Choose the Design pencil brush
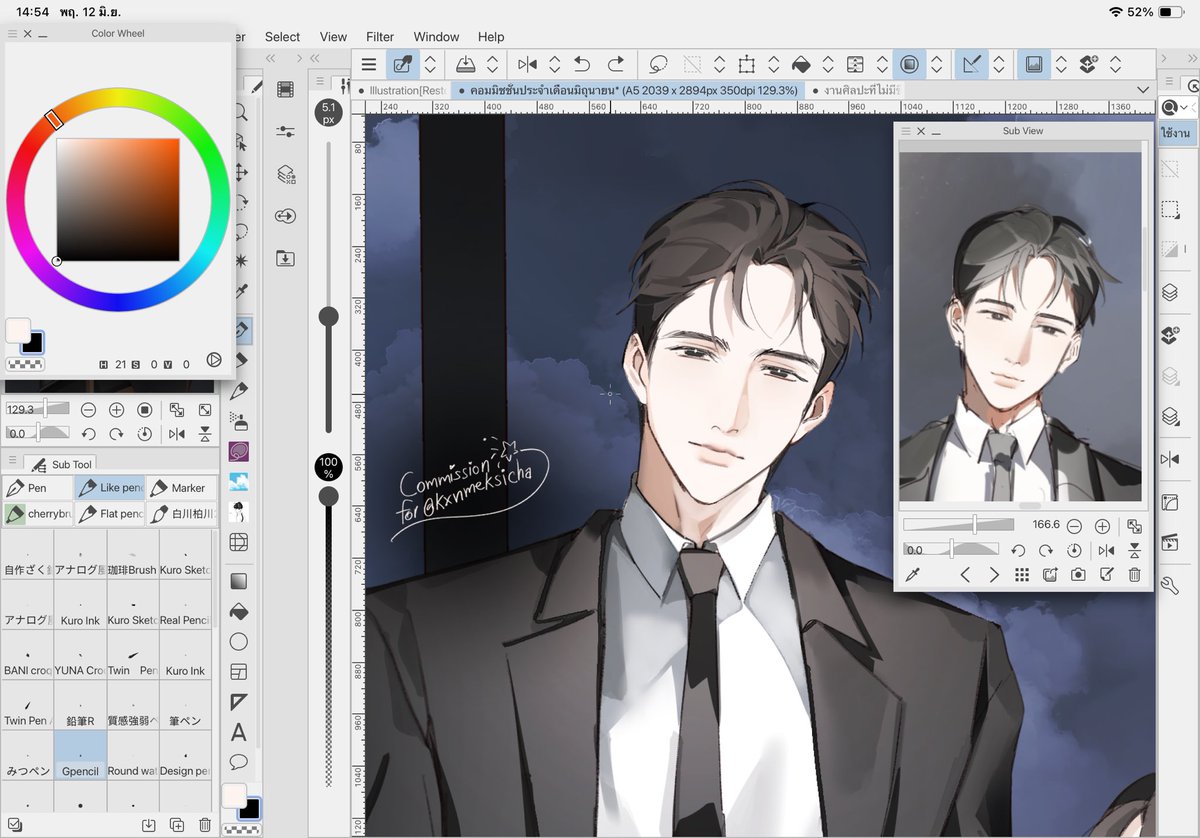 click(185, 757)
